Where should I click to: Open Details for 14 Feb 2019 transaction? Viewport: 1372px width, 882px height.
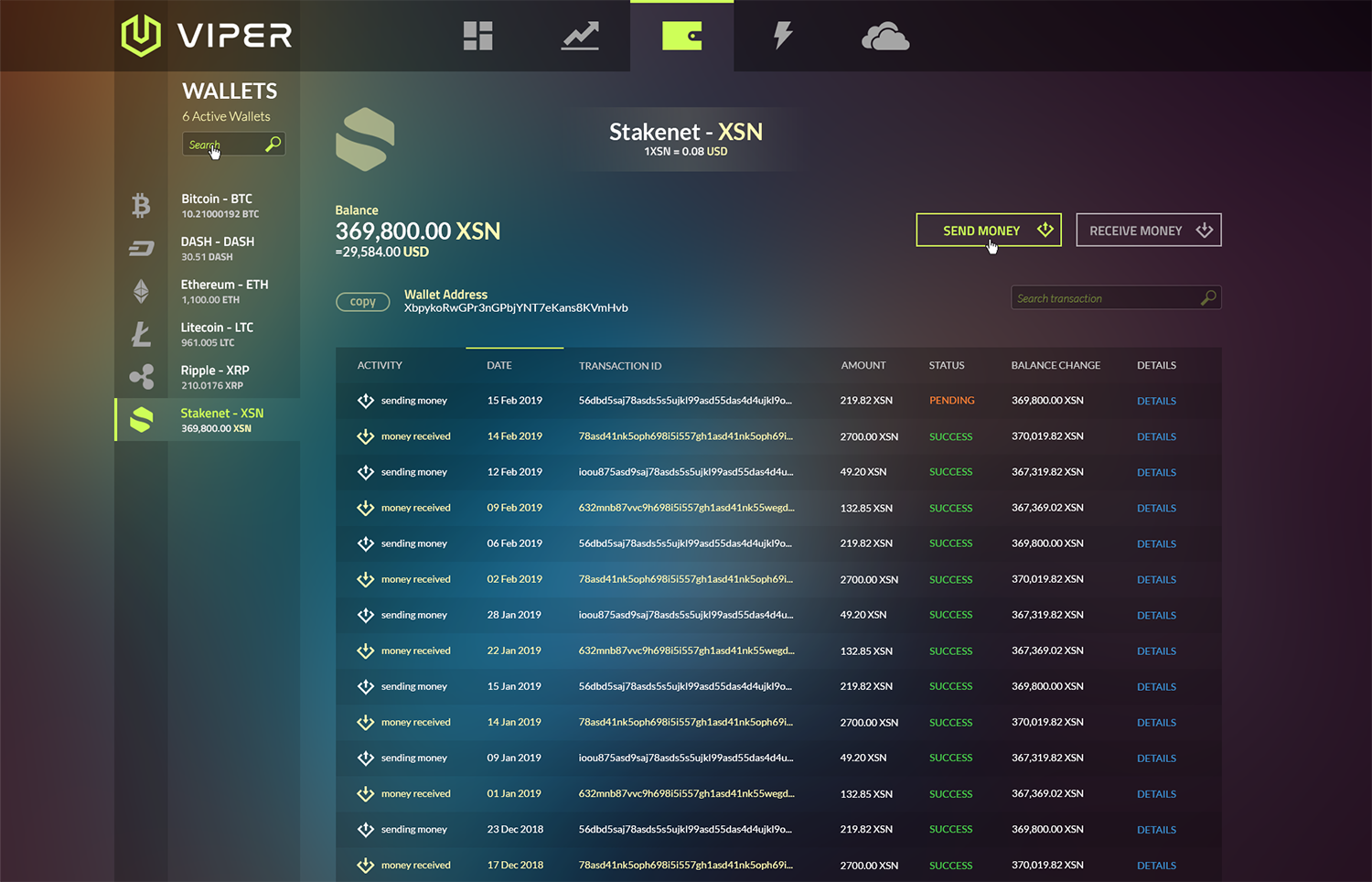pyautogui.click(x=1156, y=436)
